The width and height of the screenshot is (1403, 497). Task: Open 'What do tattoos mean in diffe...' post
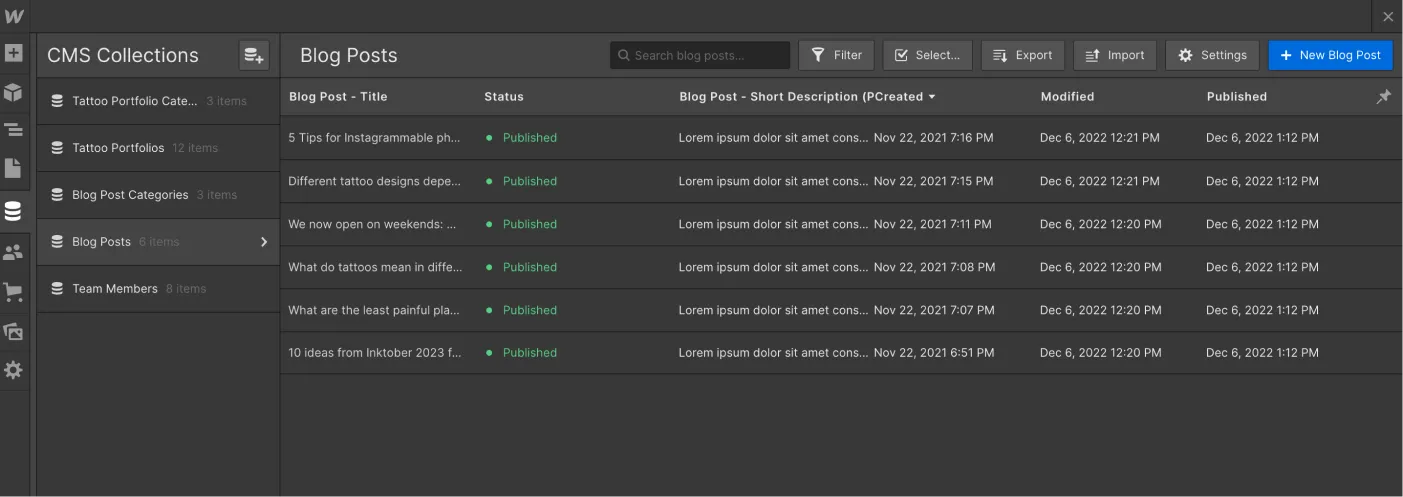point(374,267)
